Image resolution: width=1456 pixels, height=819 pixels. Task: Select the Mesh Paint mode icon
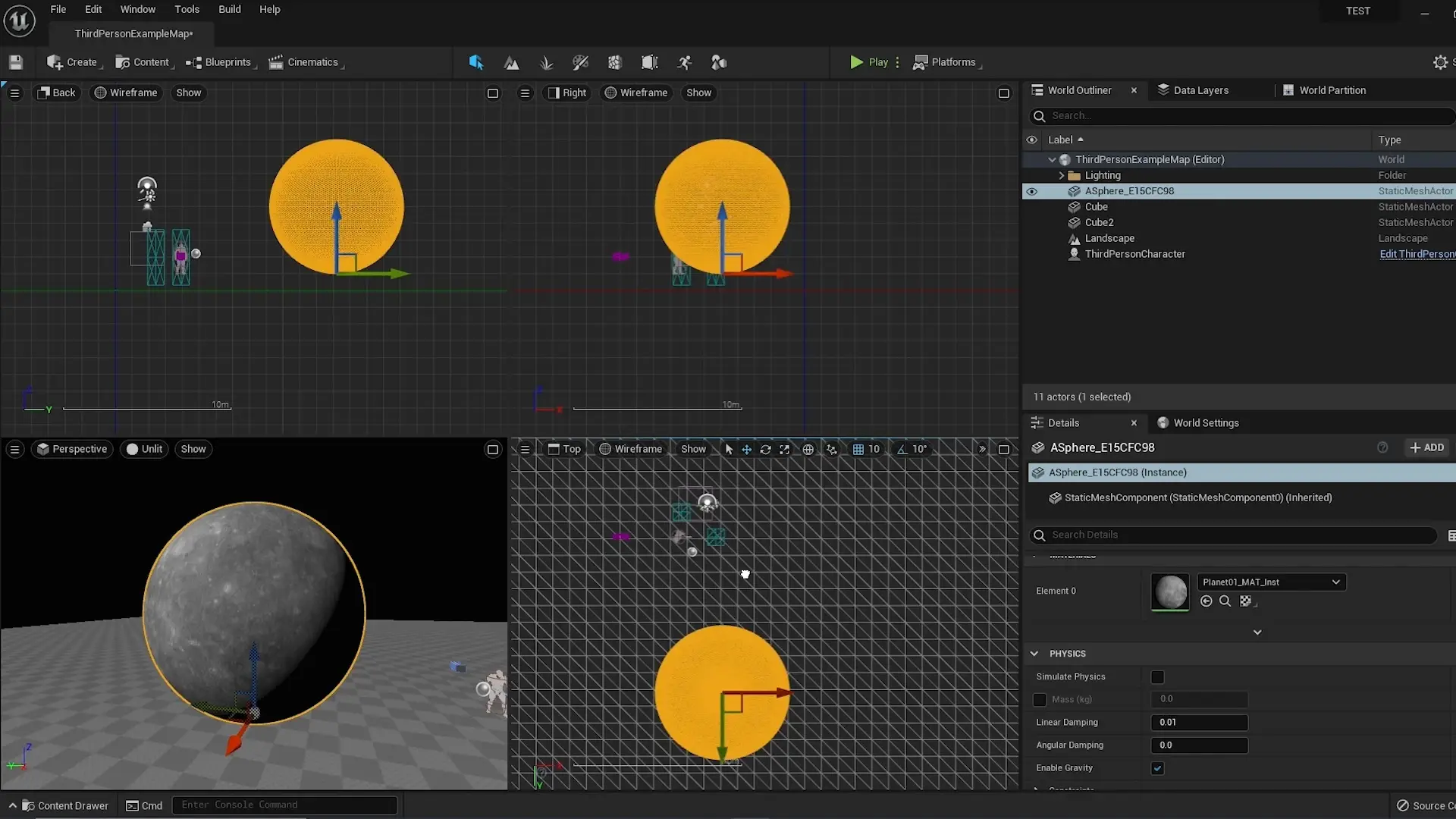point(580,62)
